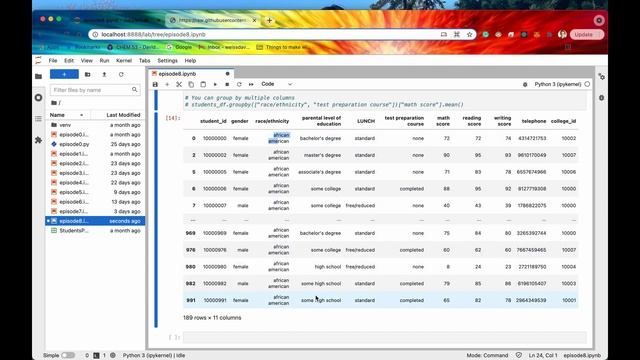
Task: Open the View menu
Action: tap(87, 60)
